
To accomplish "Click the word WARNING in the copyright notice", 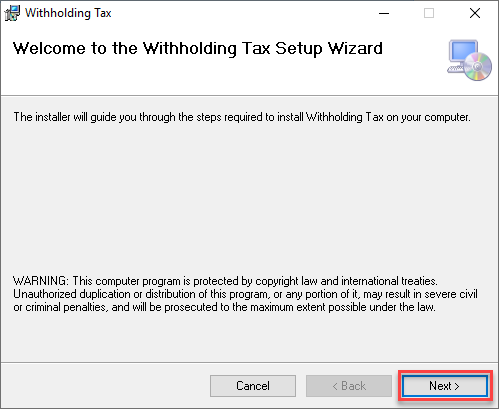I will point(41,281).
